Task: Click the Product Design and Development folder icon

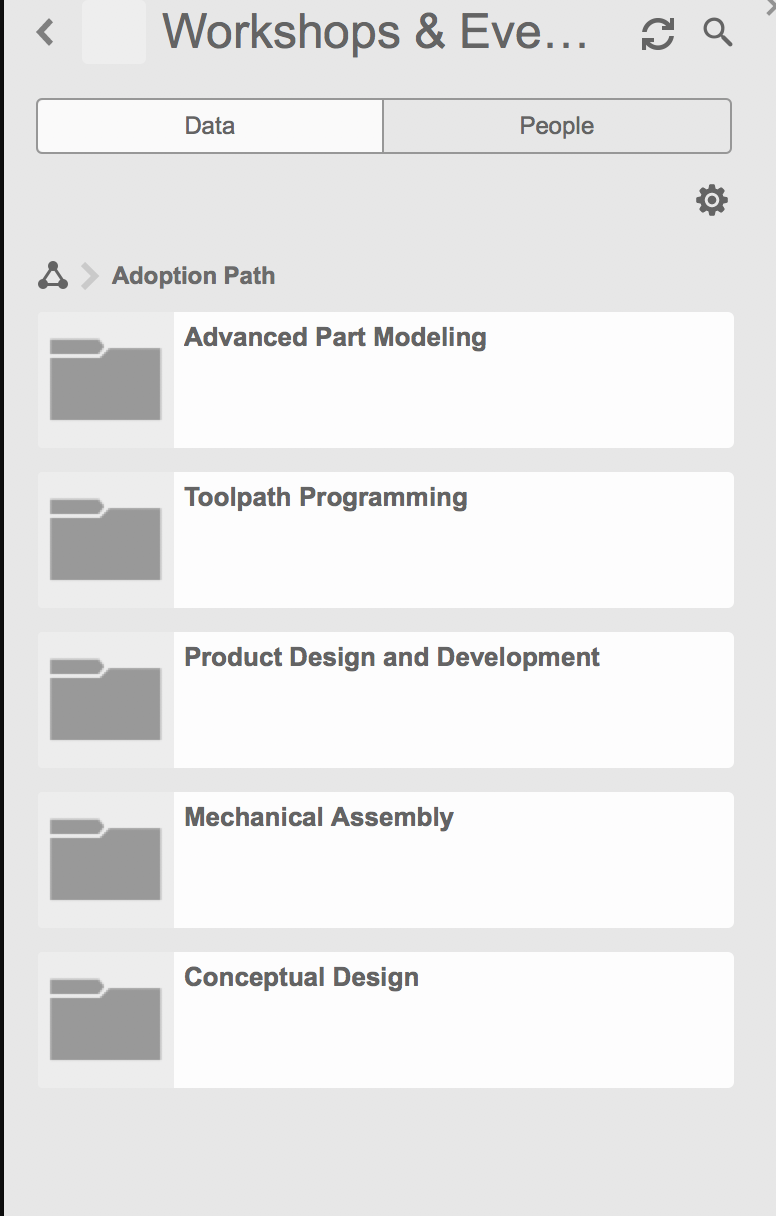Action: pos(104,699)
